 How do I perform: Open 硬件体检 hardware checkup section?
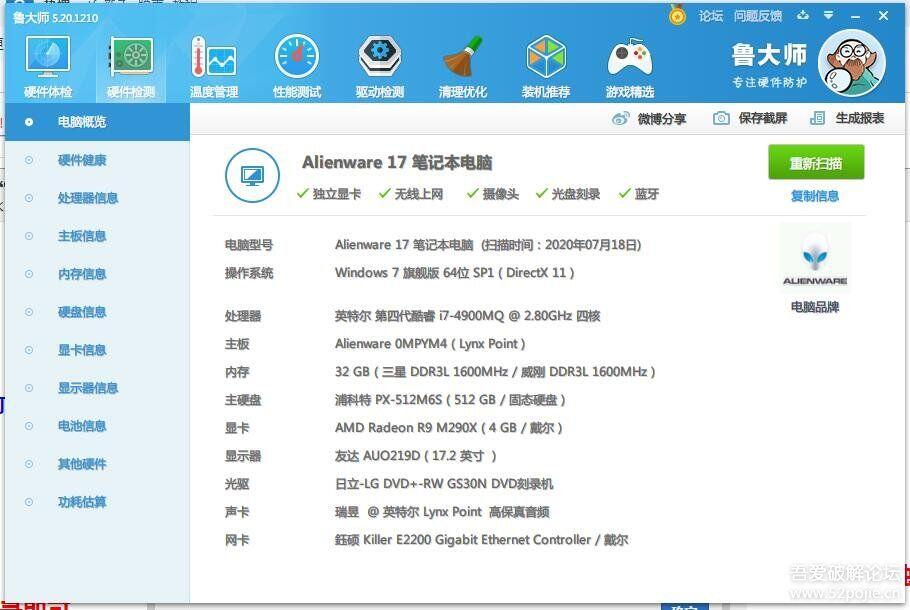[x=47, y=66]
